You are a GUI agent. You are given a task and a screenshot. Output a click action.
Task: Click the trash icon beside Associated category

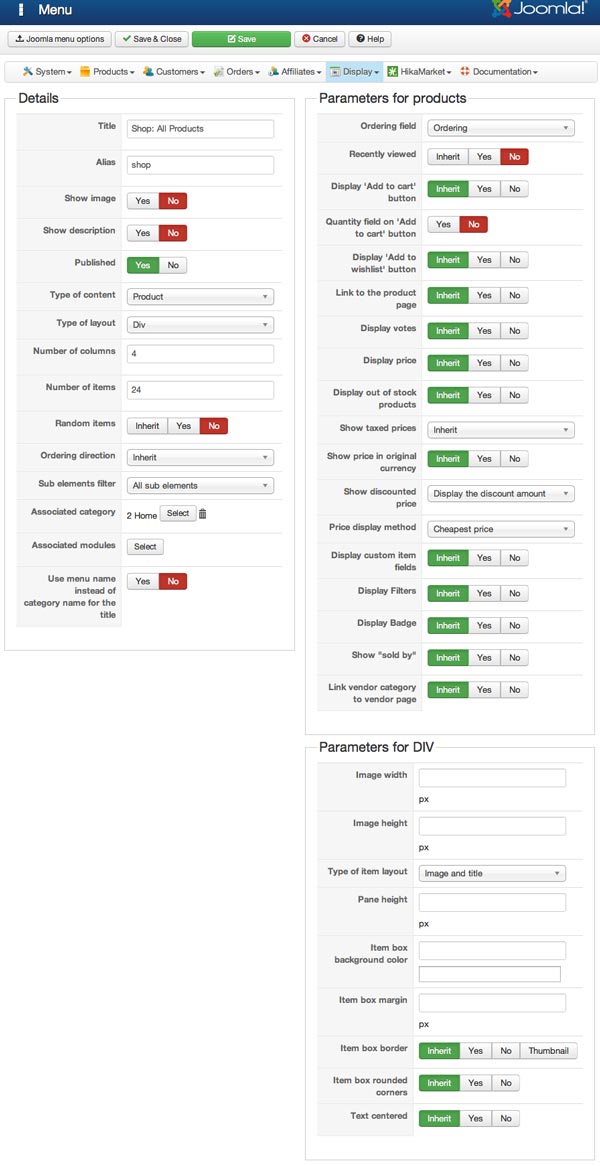(x=202, y=514)
